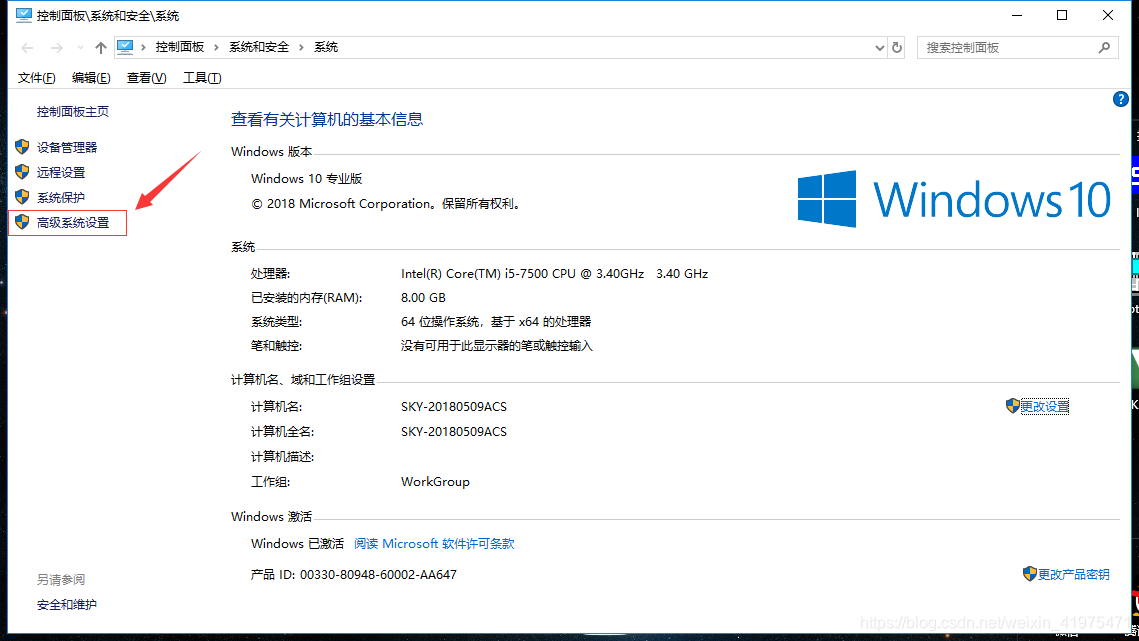The width and height of the screenshot is (1139, 641).
Task: Select the text Windows 10 专业版
Action: click(x=307, y=179)
